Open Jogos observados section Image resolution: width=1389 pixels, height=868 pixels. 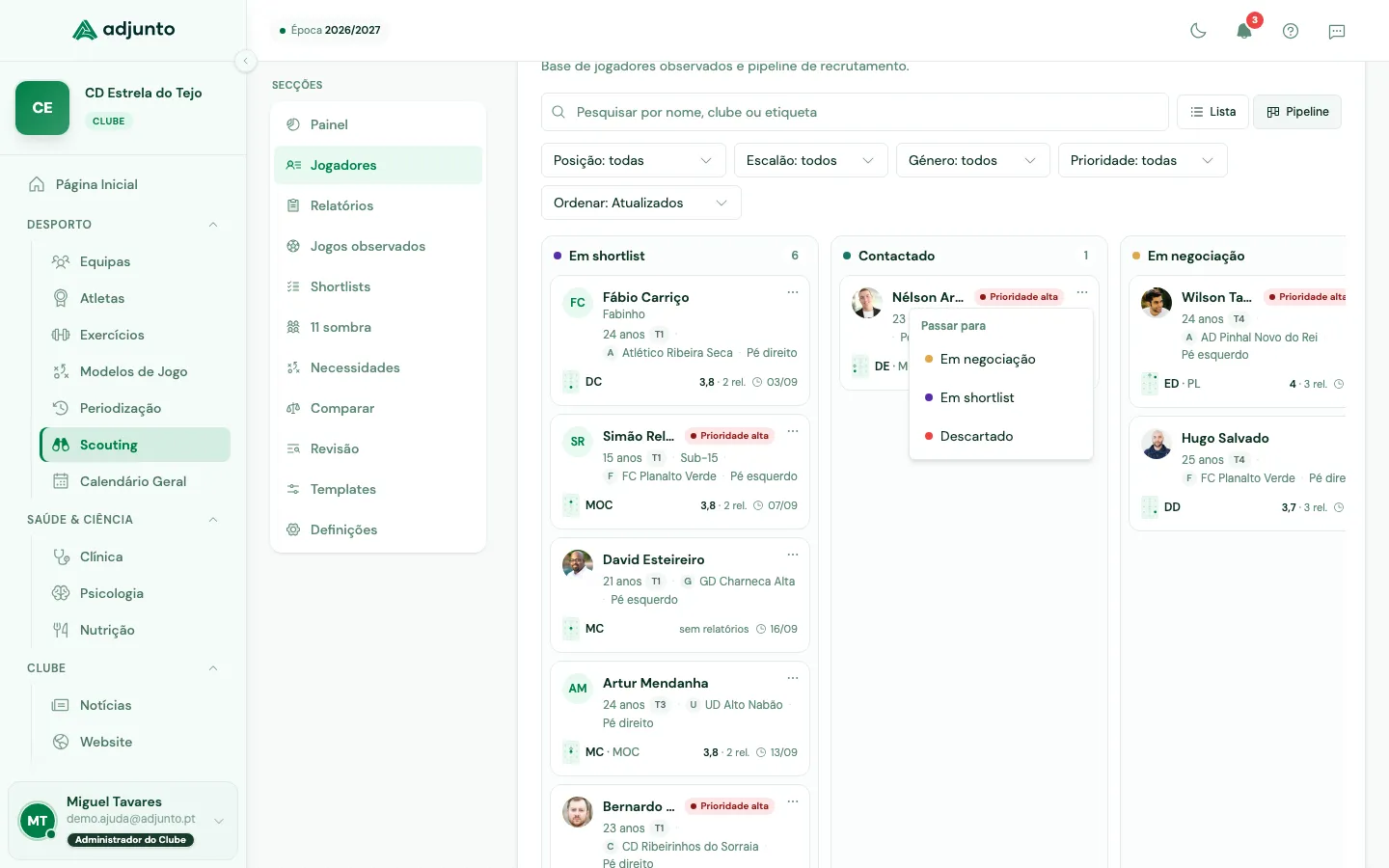[x=378, y=246]
